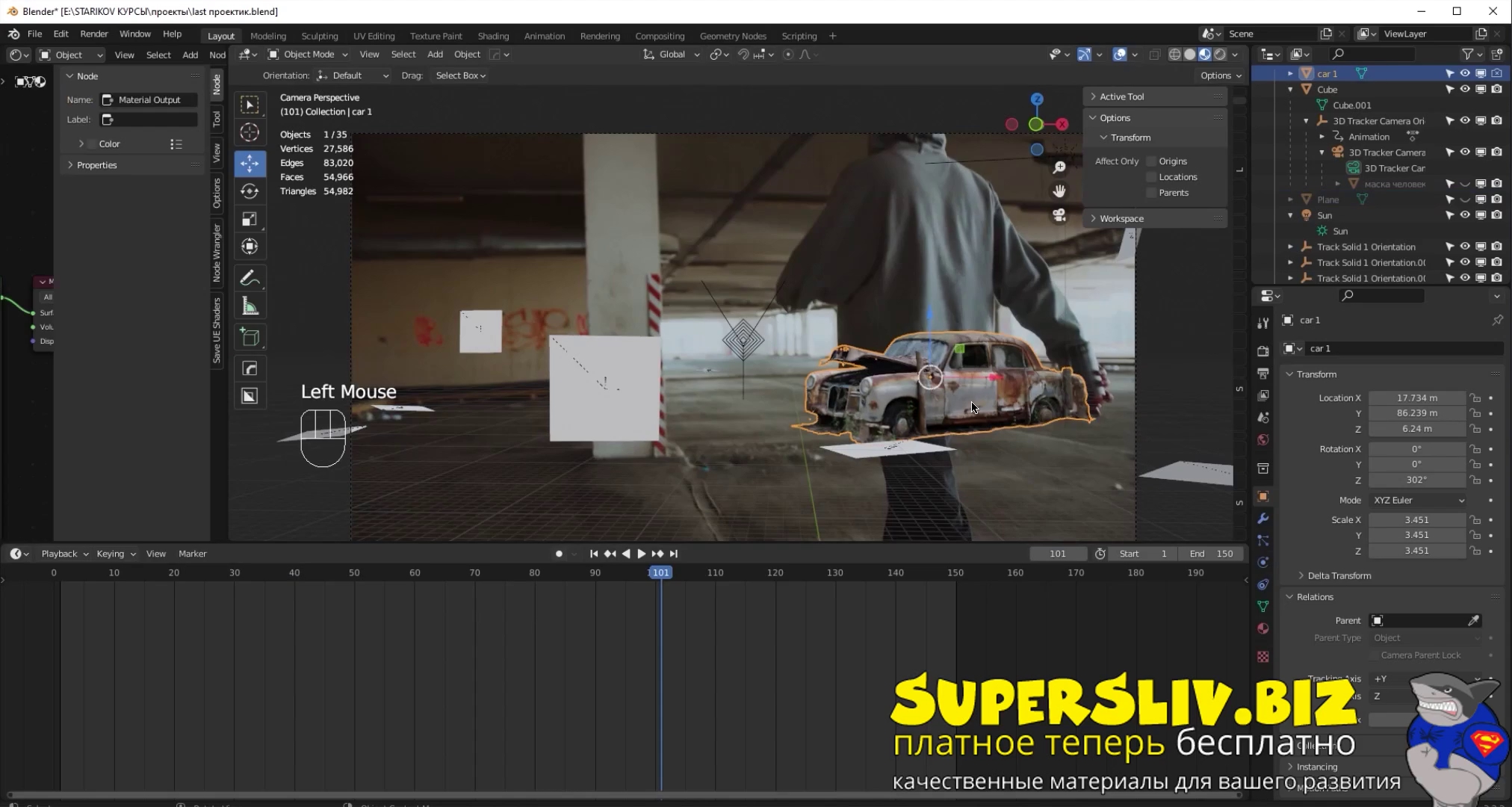This screenshot has width=1512, height=807.
Task: Enable Affect Only Origins checkbox
Action: pyautogui.click(x=1151, y=161)
